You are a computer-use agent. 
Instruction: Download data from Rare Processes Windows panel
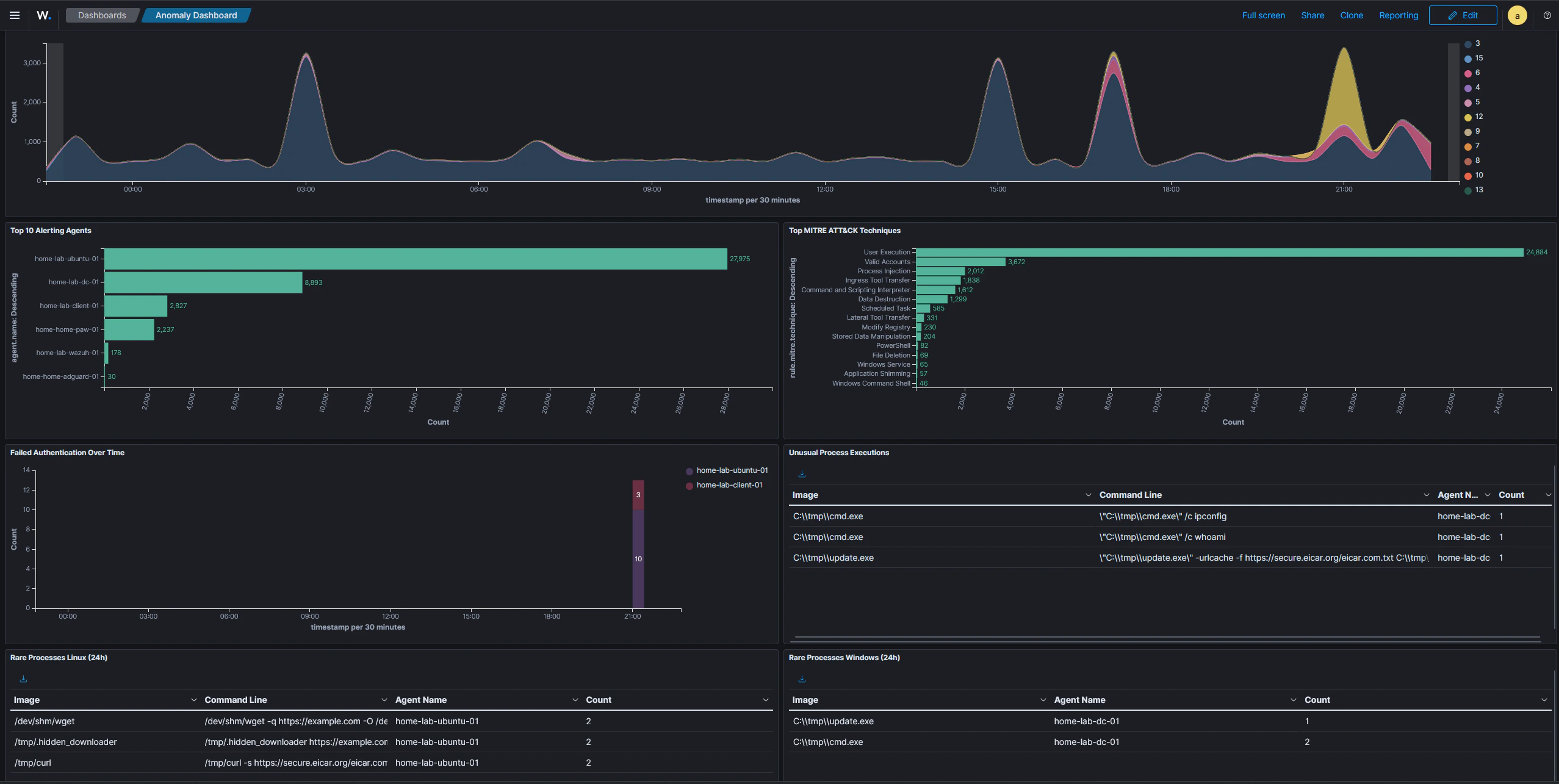pyautogui.click(x=802, y=678)
